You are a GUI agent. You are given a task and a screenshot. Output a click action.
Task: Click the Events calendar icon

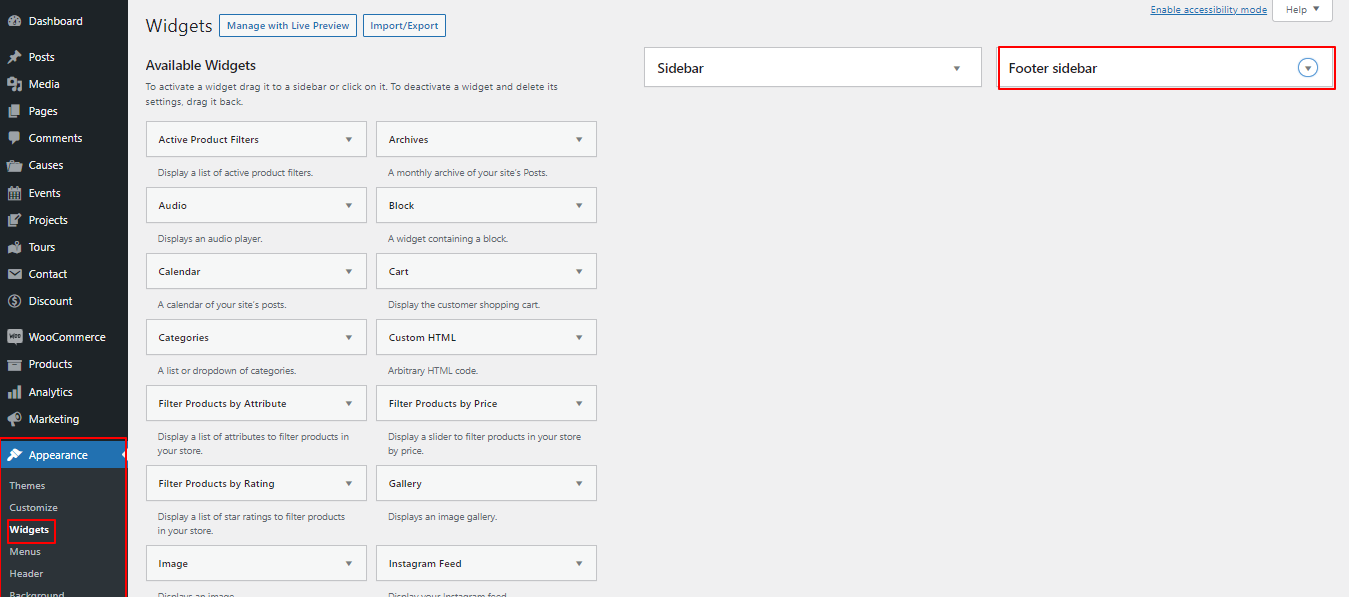14,193
